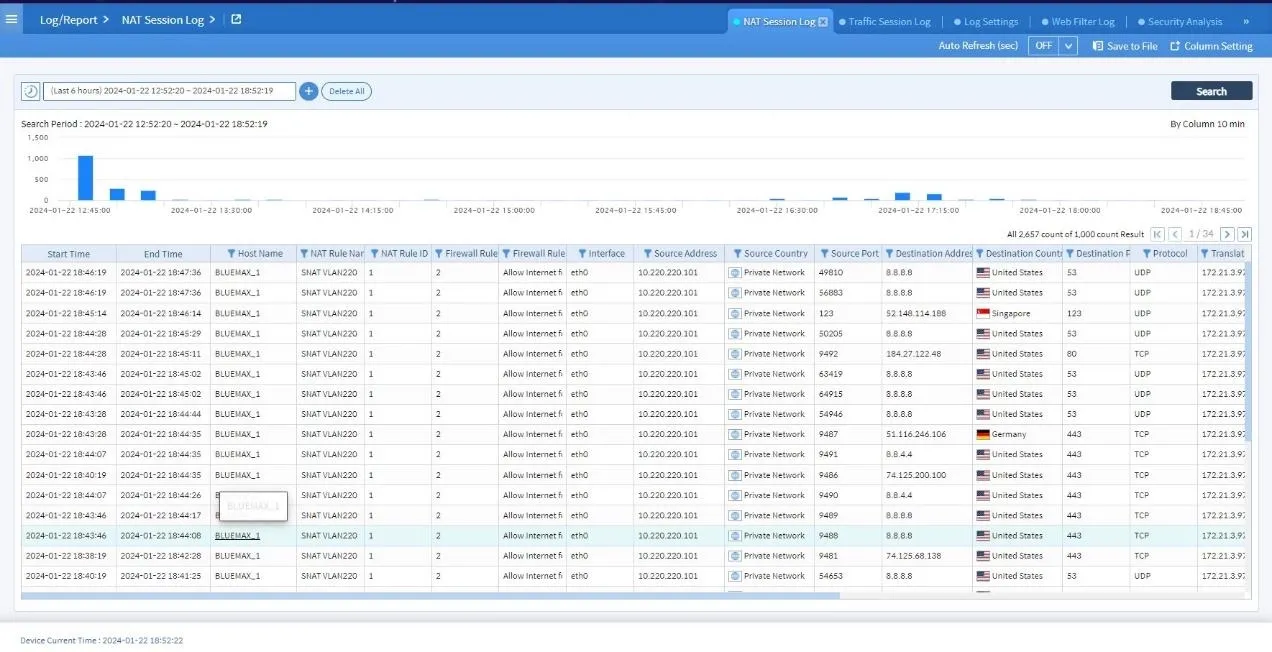1272x652 pixels.
Task: Filter the Protocol column using funnel icon
Action: (x=1146, y=254)
